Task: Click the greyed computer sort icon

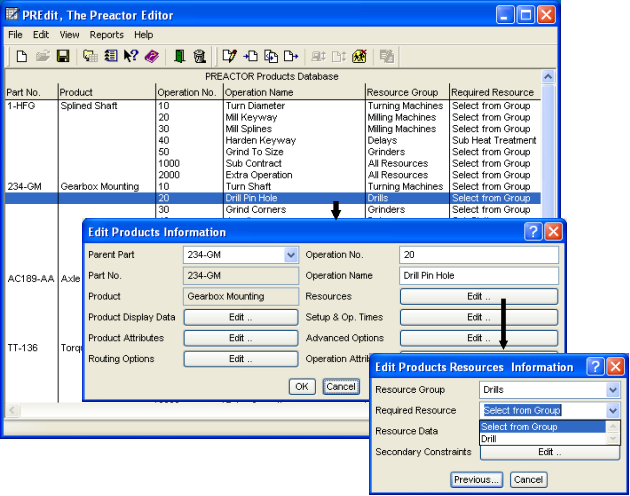Action: click(x=319, y=56)
